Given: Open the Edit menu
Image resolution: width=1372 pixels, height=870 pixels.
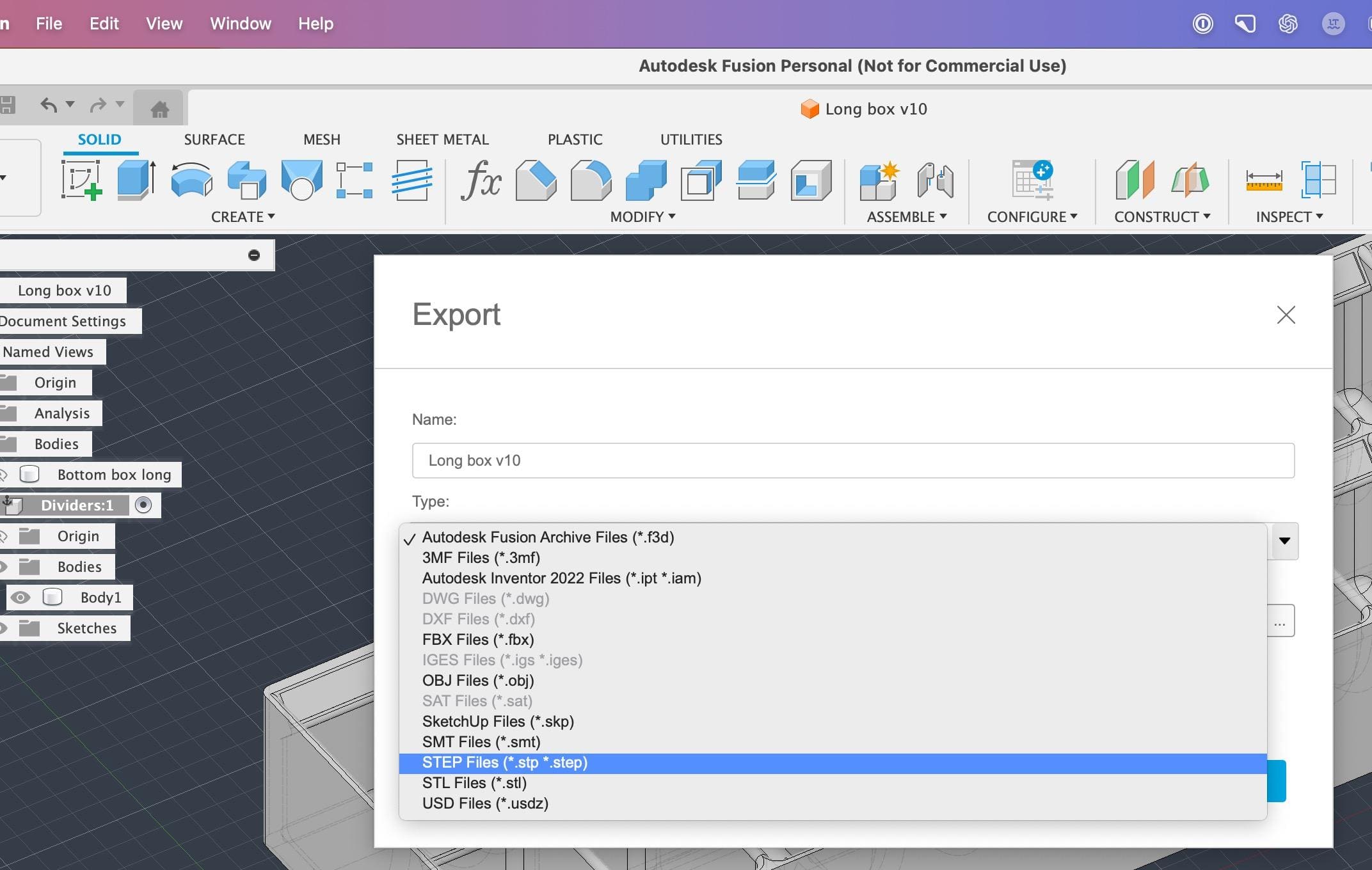Looking at the screenshot, I should [x=104, y=24].
